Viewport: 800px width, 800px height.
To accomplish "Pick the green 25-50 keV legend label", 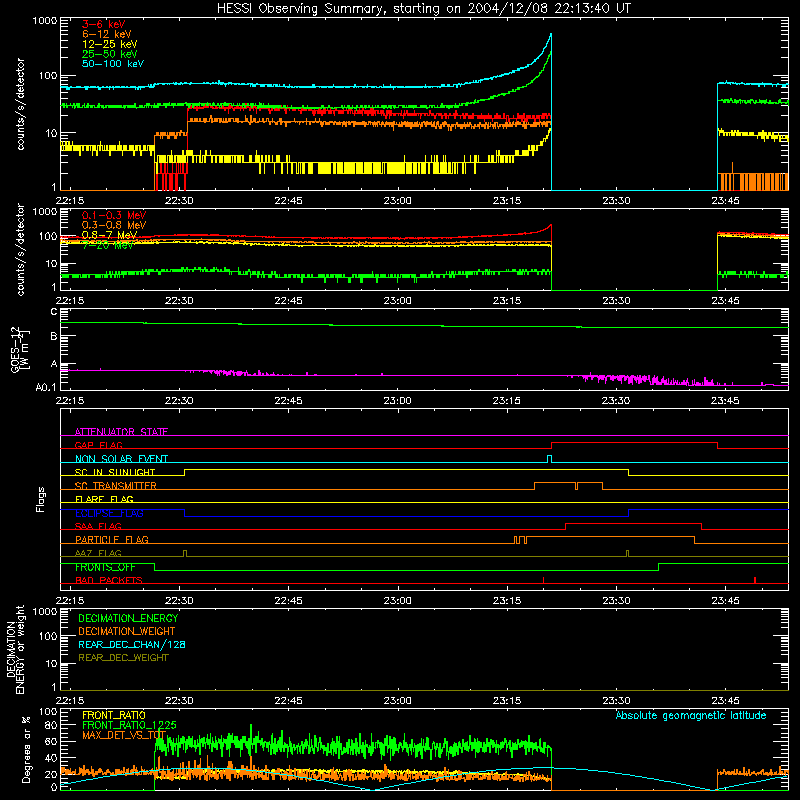I will coord(110,54).
